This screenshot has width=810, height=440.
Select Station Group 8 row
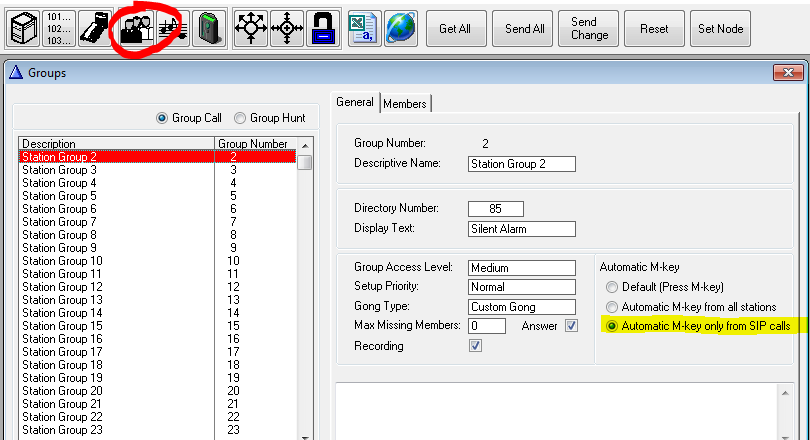[158, 235]
